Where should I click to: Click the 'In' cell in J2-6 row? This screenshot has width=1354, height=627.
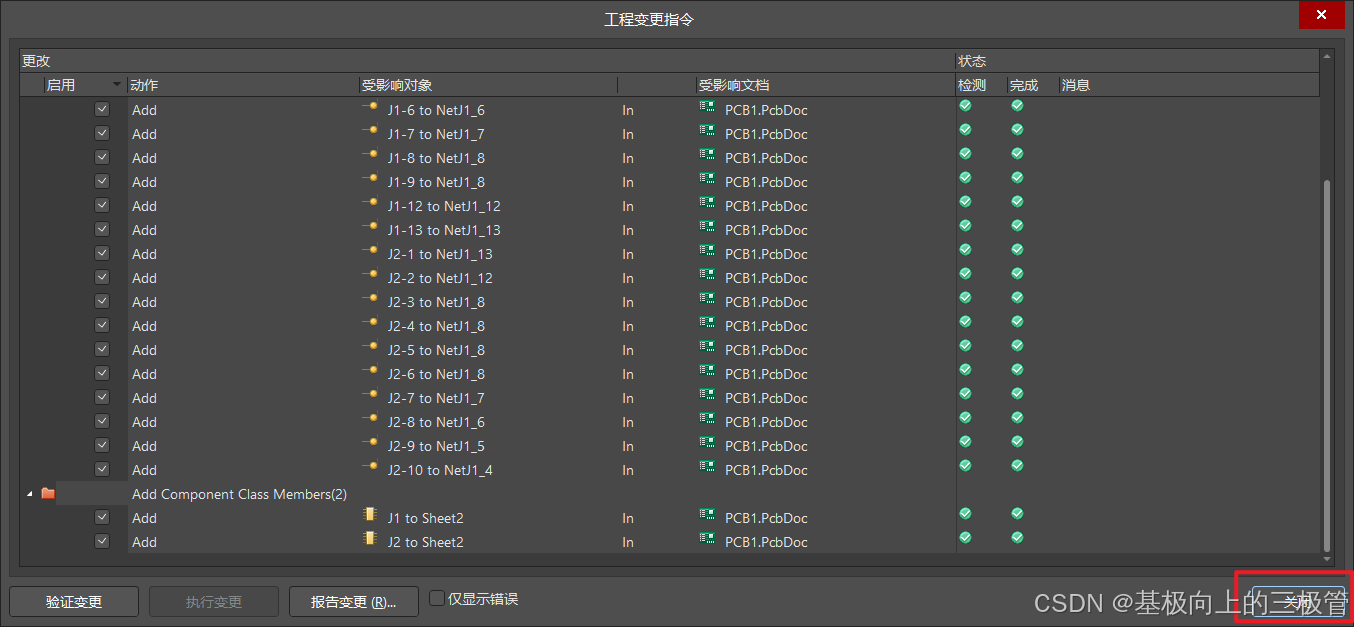628,374
